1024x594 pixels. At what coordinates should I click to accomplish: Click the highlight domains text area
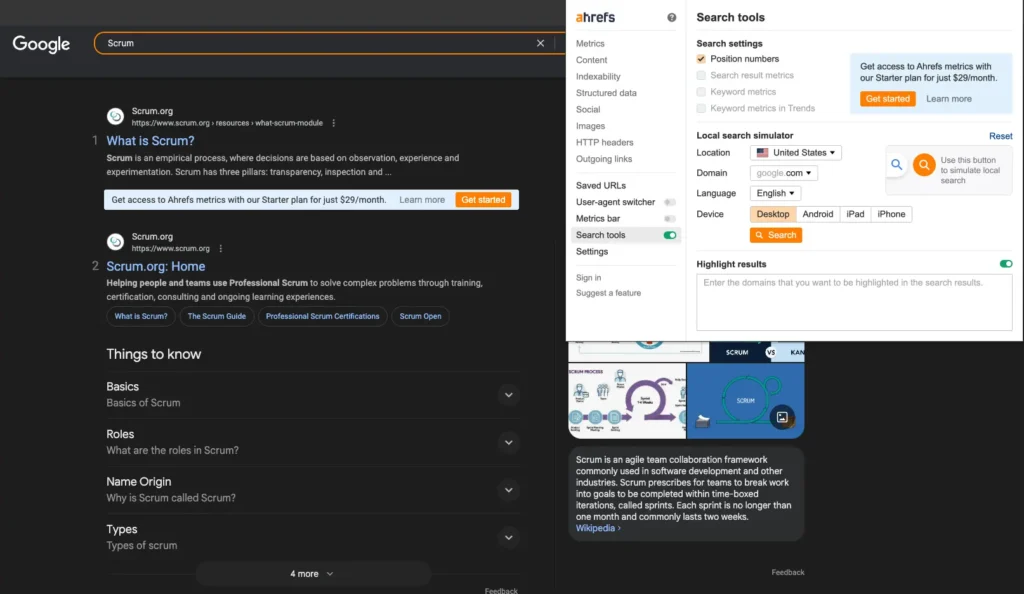click(x=854, y=302)
